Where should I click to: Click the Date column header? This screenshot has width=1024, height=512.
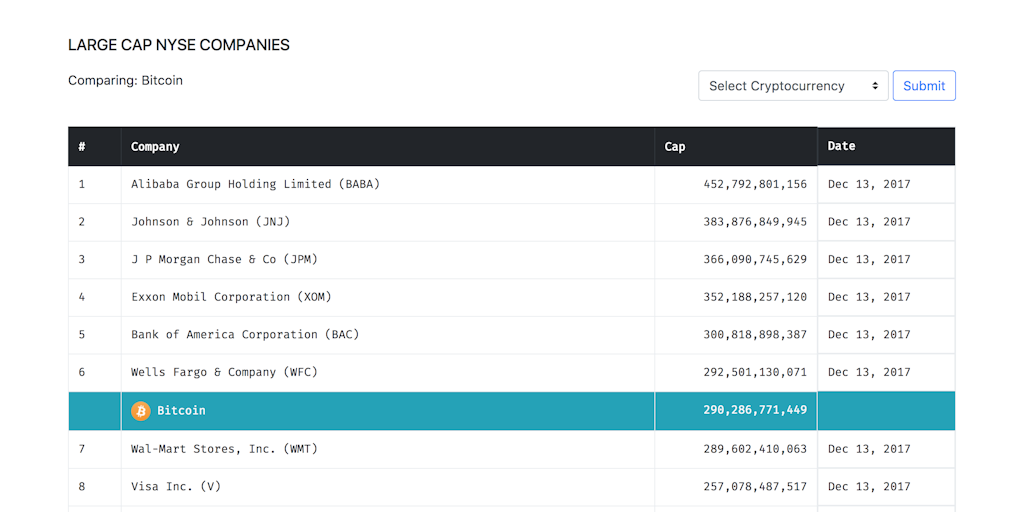(886, 146)
